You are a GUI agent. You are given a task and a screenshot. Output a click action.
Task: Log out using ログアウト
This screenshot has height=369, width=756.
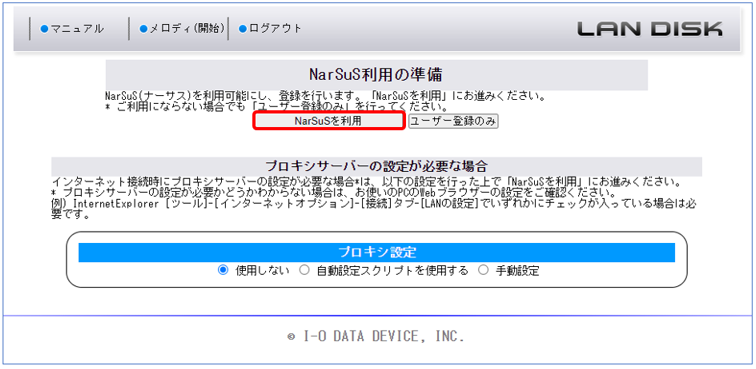(x=275, y=28)
